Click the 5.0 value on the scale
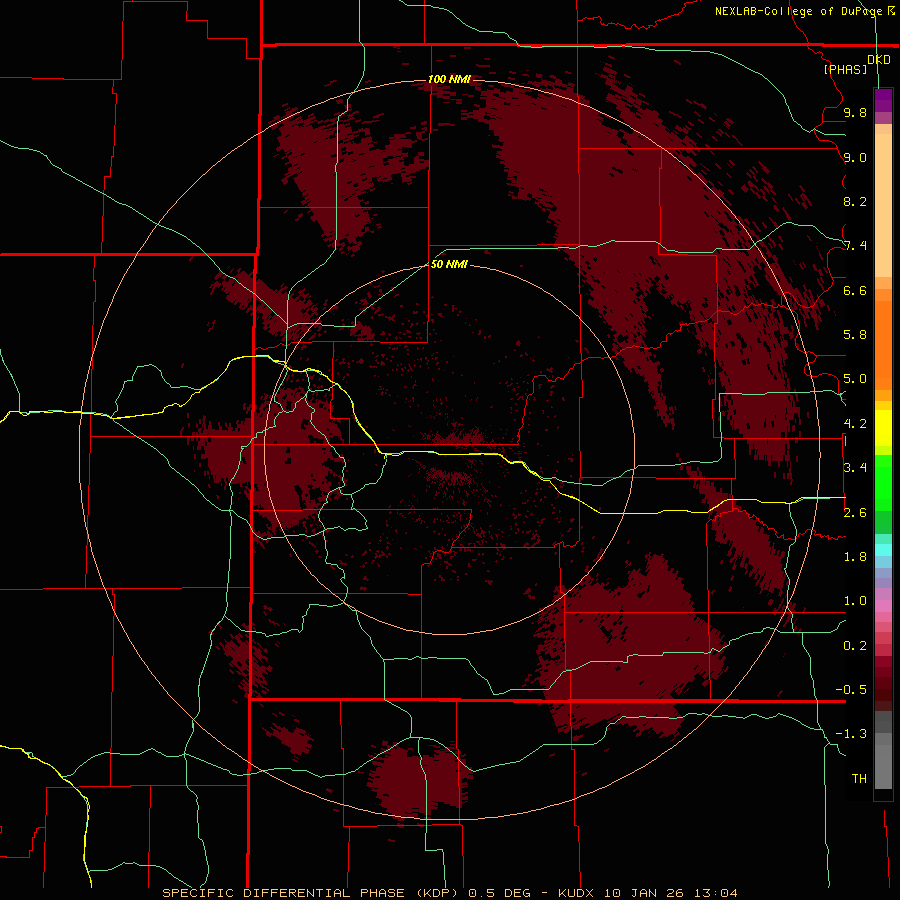This screenshot has width=900, height=900. tap(855, 379)
